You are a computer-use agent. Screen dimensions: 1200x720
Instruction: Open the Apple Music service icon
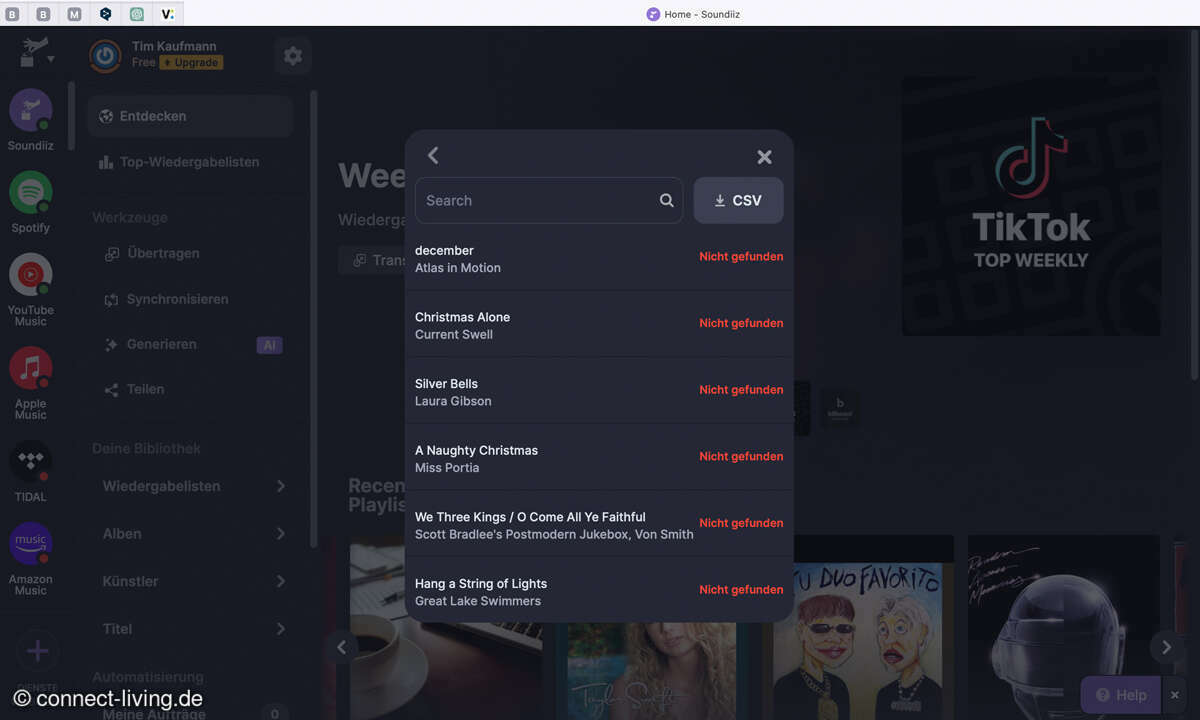(x=31, y=368)
